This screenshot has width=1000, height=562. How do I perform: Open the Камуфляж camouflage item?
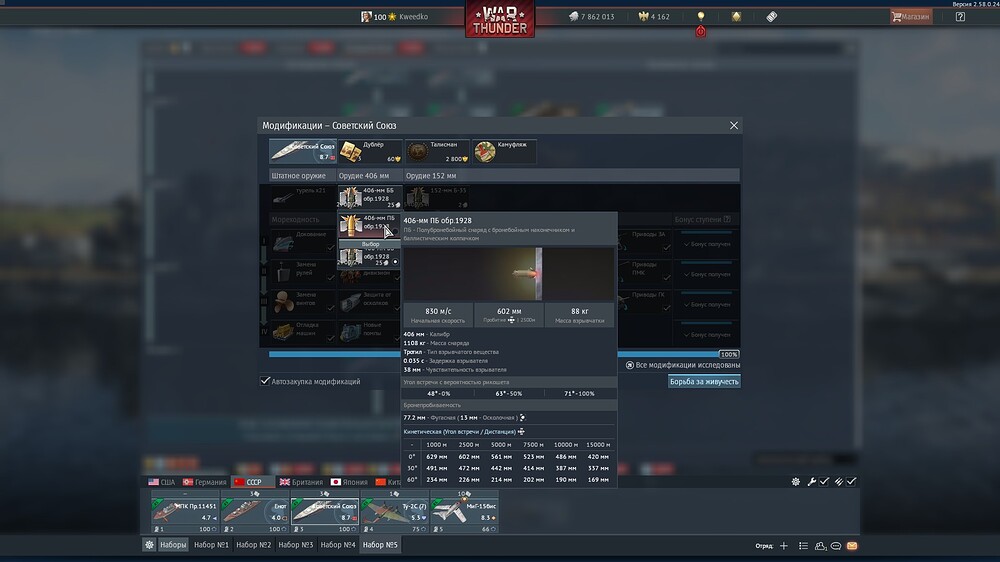coord(504,151)
